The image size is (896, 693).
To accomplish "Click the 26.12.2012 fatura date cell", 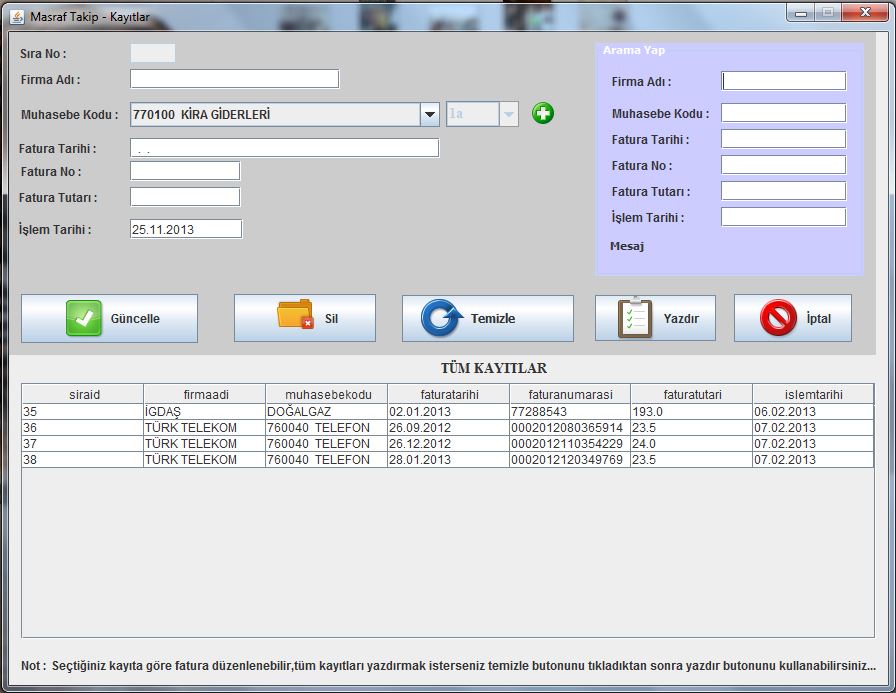I will coord(449,443).
